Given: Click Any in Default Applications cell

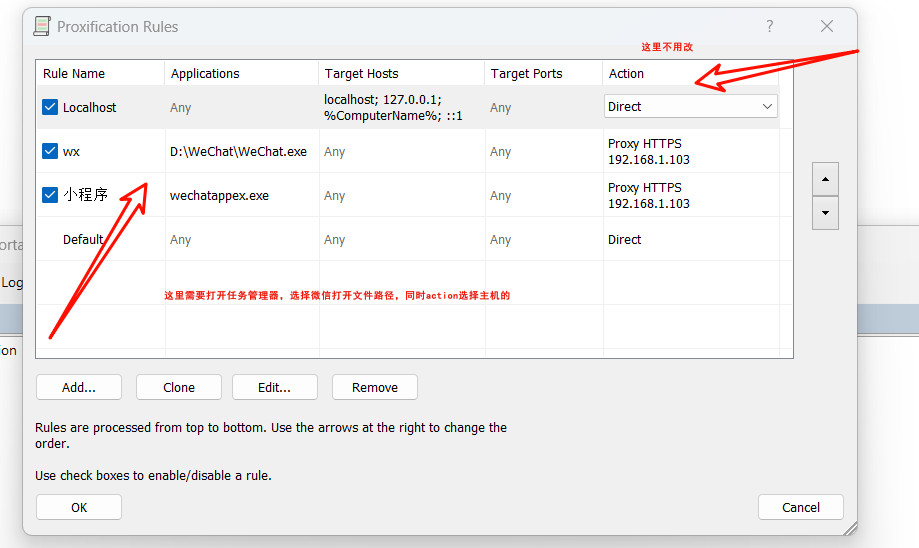Looking at the screenshot, I should (x=181, y=240).
